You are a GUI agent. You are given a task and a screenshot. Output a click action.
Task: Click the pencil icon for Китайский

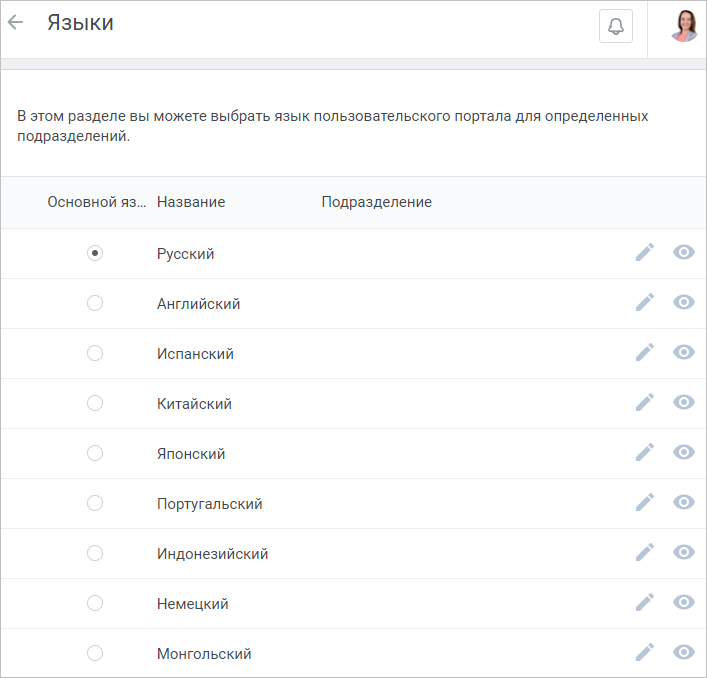(x=645, y=403)
